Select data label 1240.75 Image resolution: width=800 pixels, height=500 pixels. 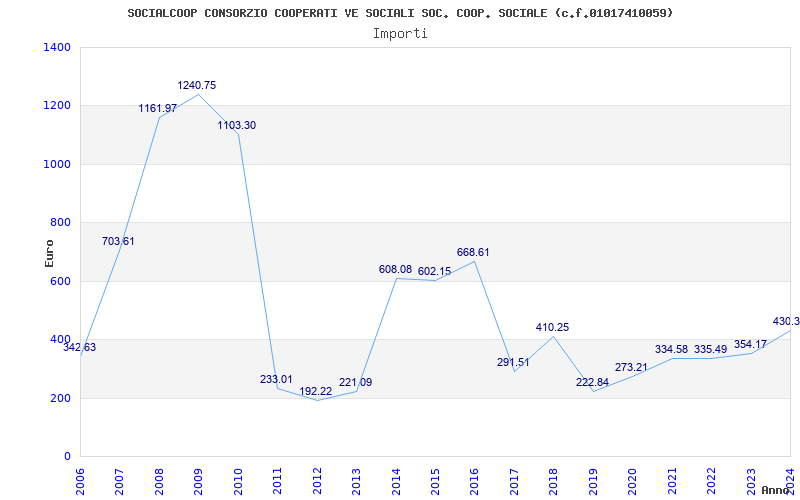[x=196, y=85]
